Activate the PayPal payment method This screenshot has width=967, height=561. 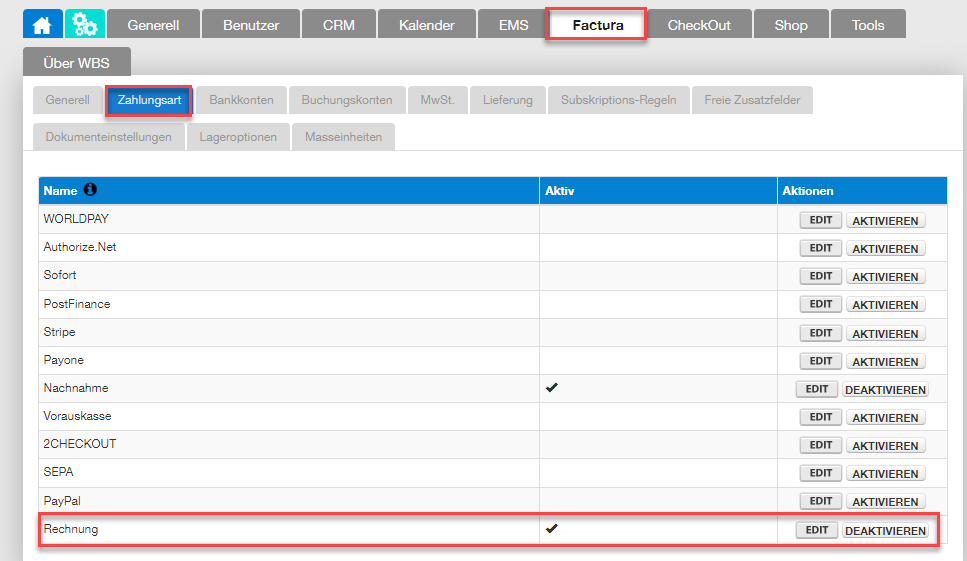tap(885, 502)
